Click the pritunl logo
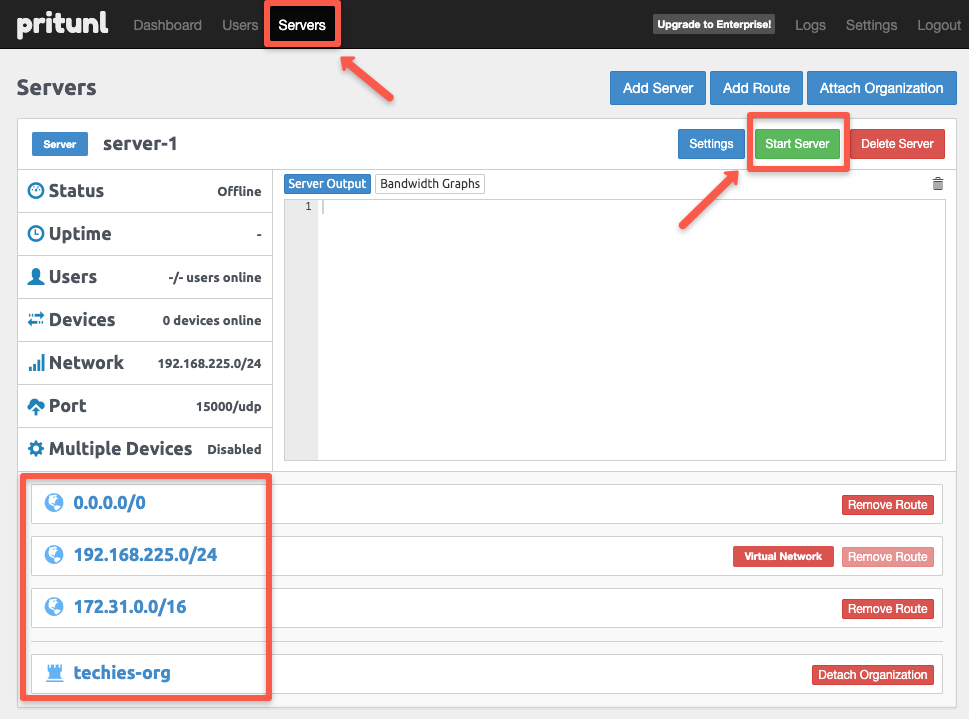Screen dimensions: 969x719 click(x=62, y=25)
